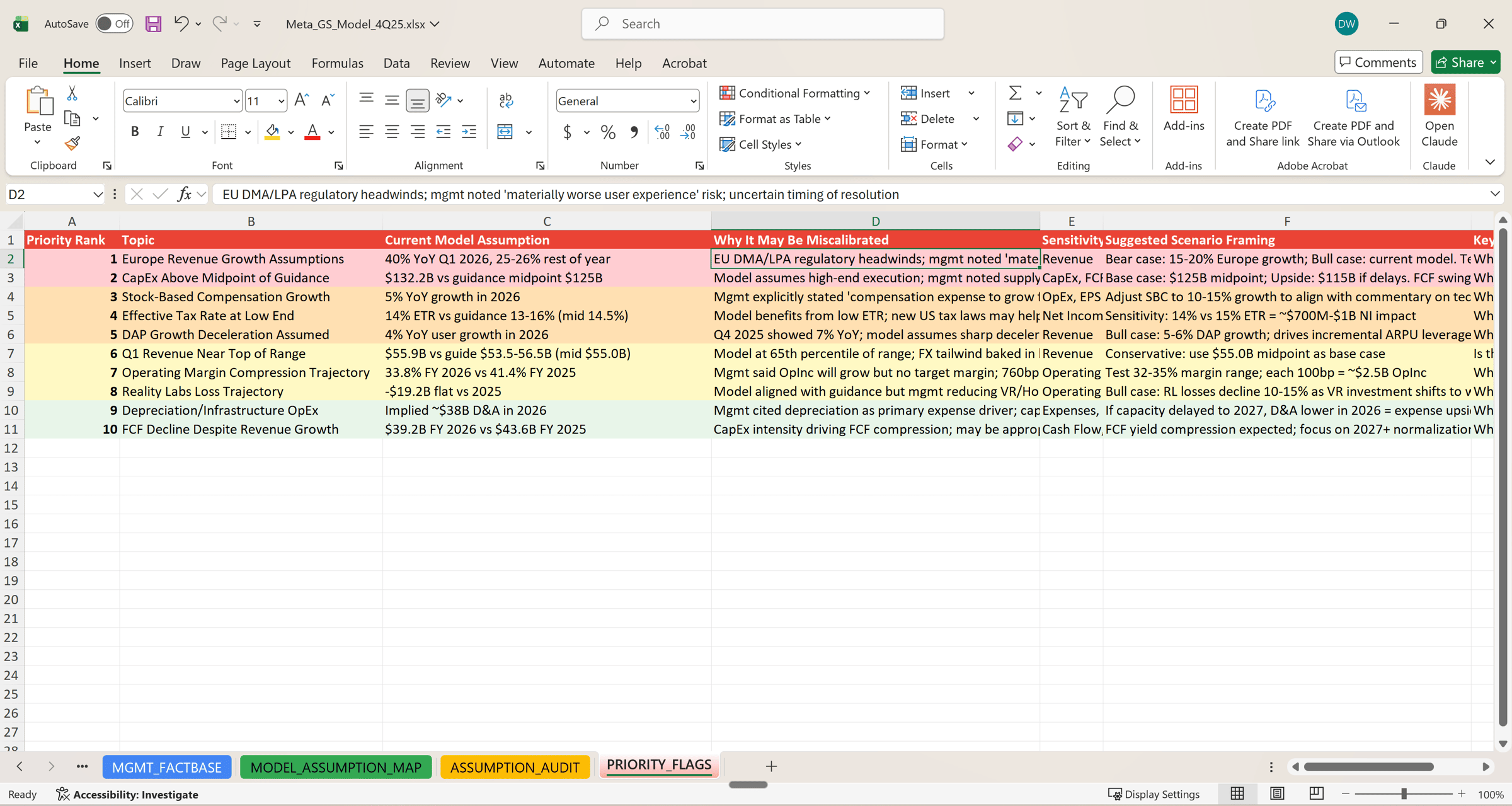This screenshot has width=1512, height=806.
Task: Toggle Center horizontal alignment
Action: tap(392, 132)
